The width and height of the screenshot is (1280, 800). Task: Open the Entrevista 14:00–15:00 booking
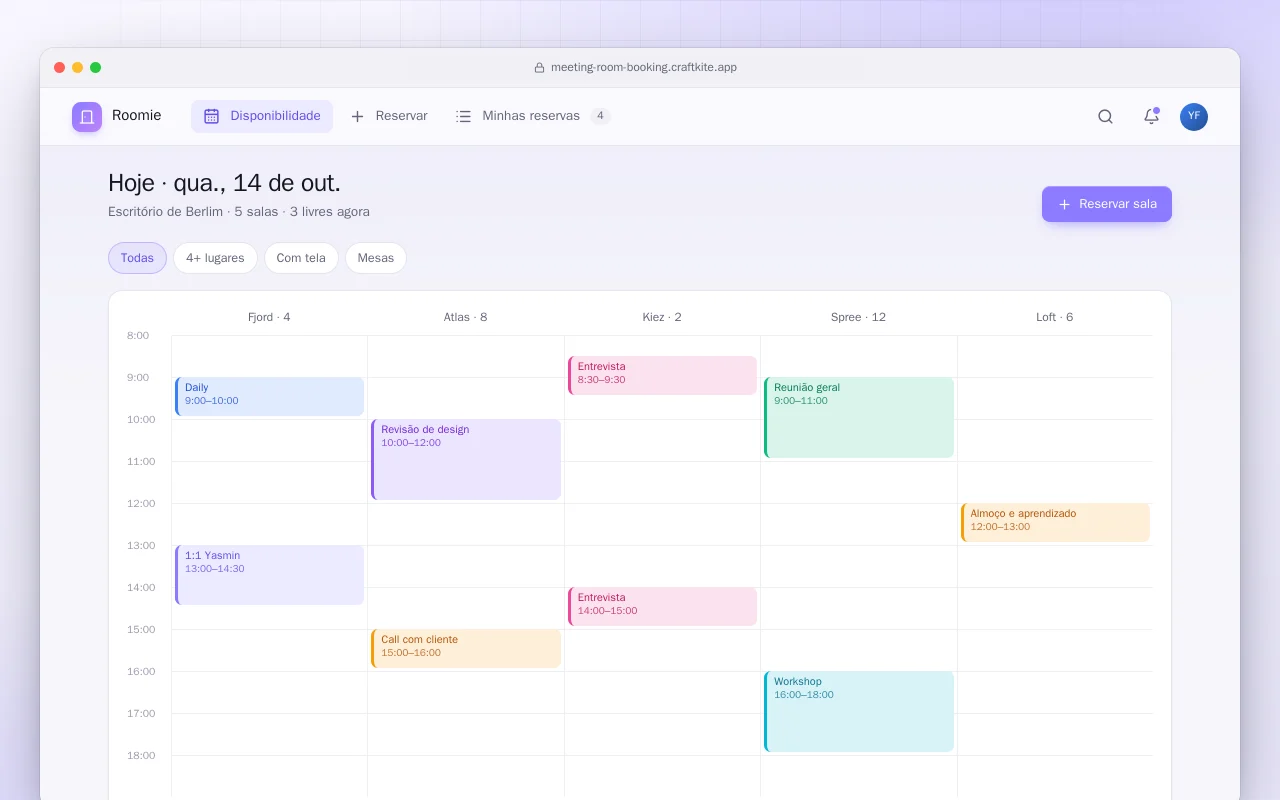[x=662, y=606]
